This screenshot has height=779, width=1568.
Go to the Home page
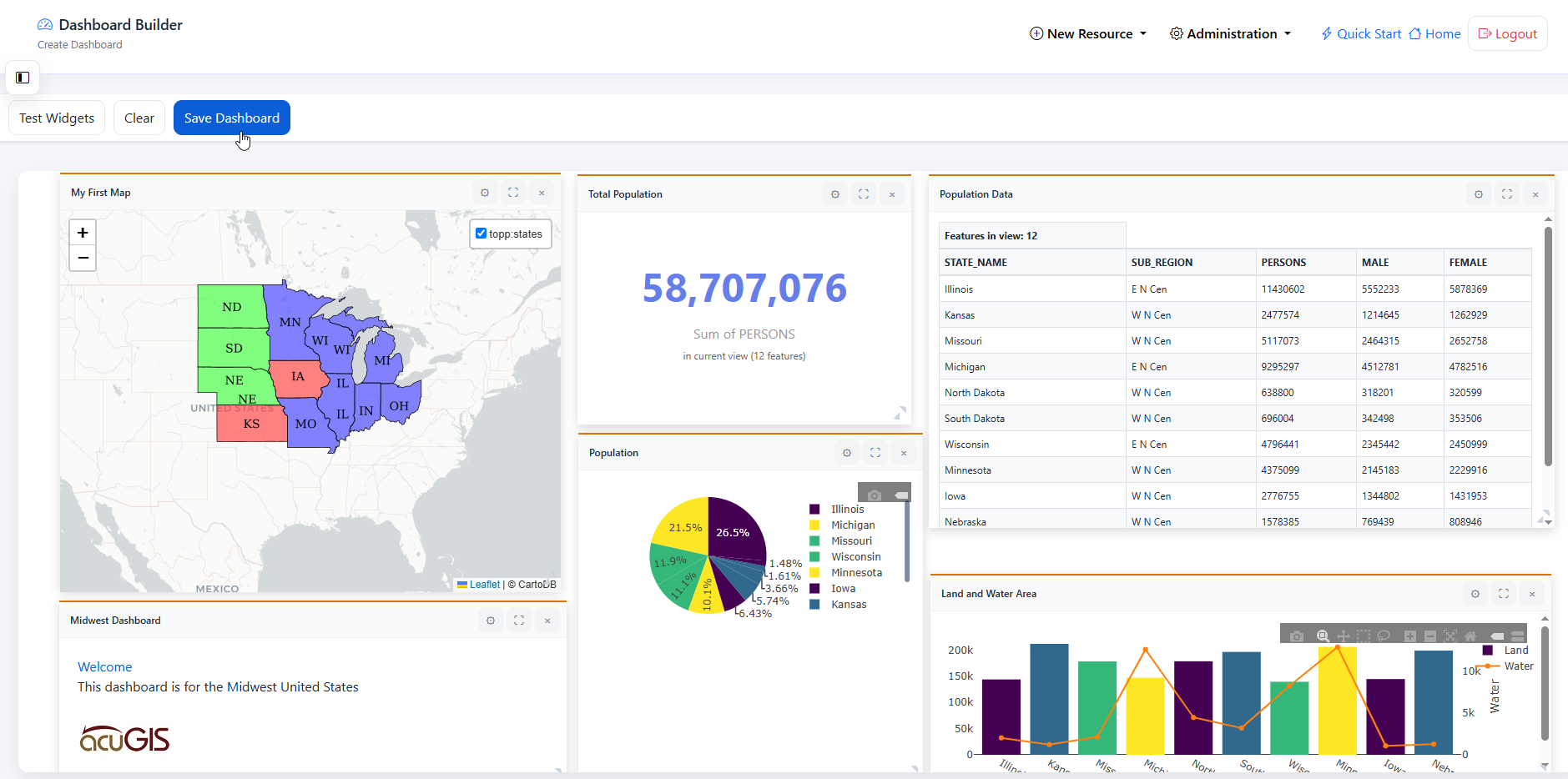tap(1435, 34)
